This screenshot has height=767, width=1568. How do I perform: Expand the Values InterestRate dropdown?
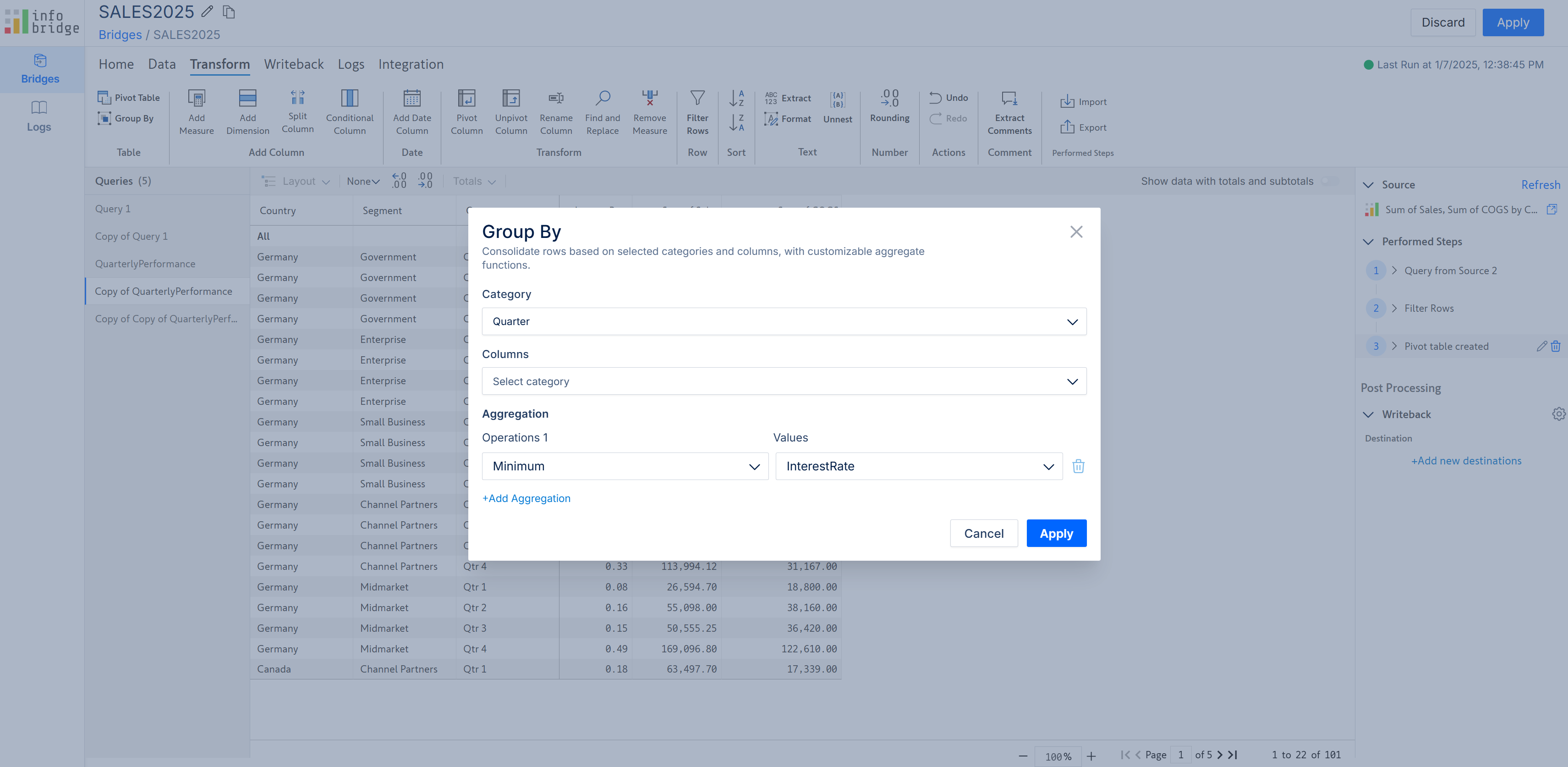919,467
